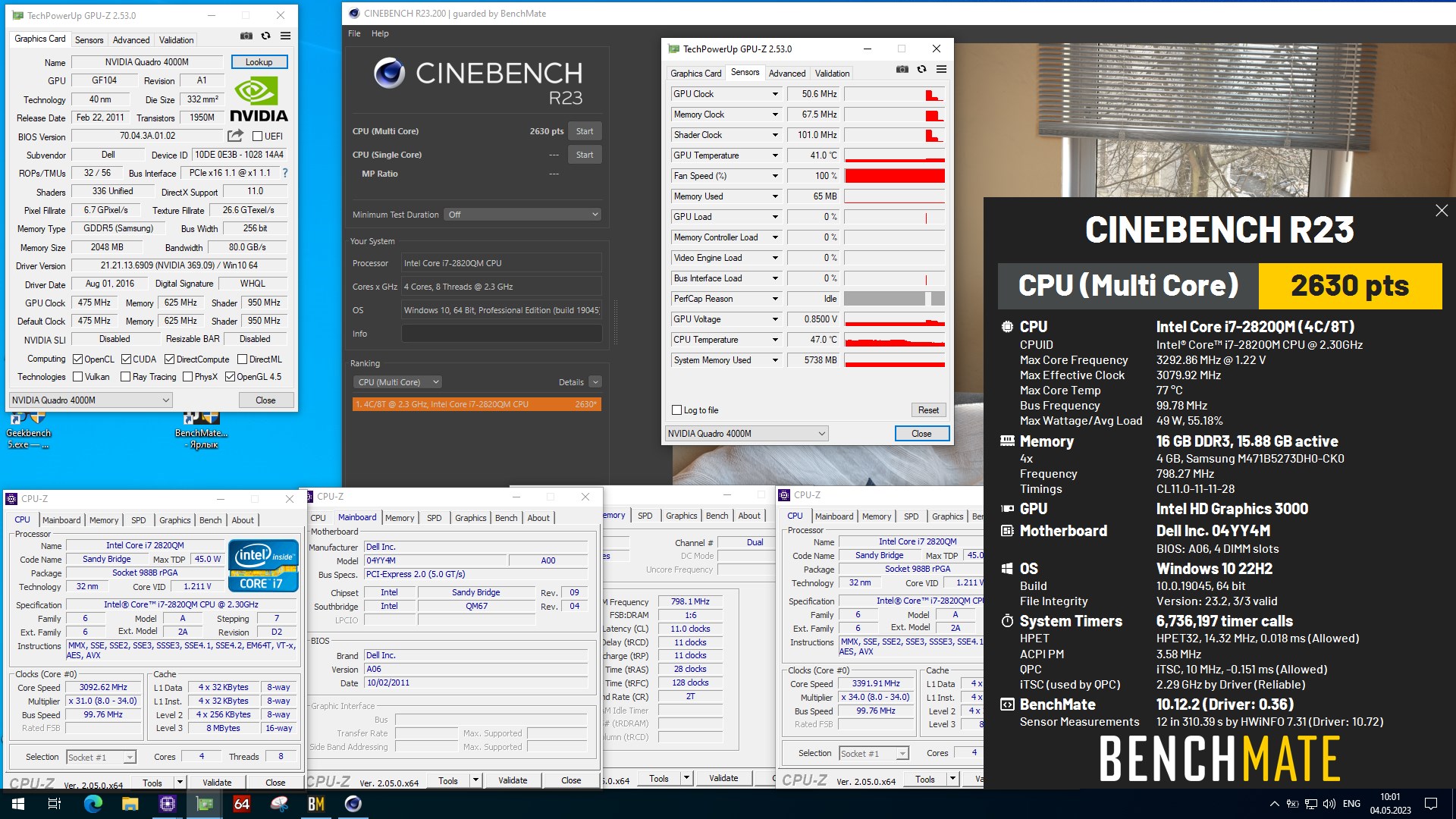This screenshot has height=819, width=1456.
Task: Click the volume icon in system tray
Action: (1329, 804)
